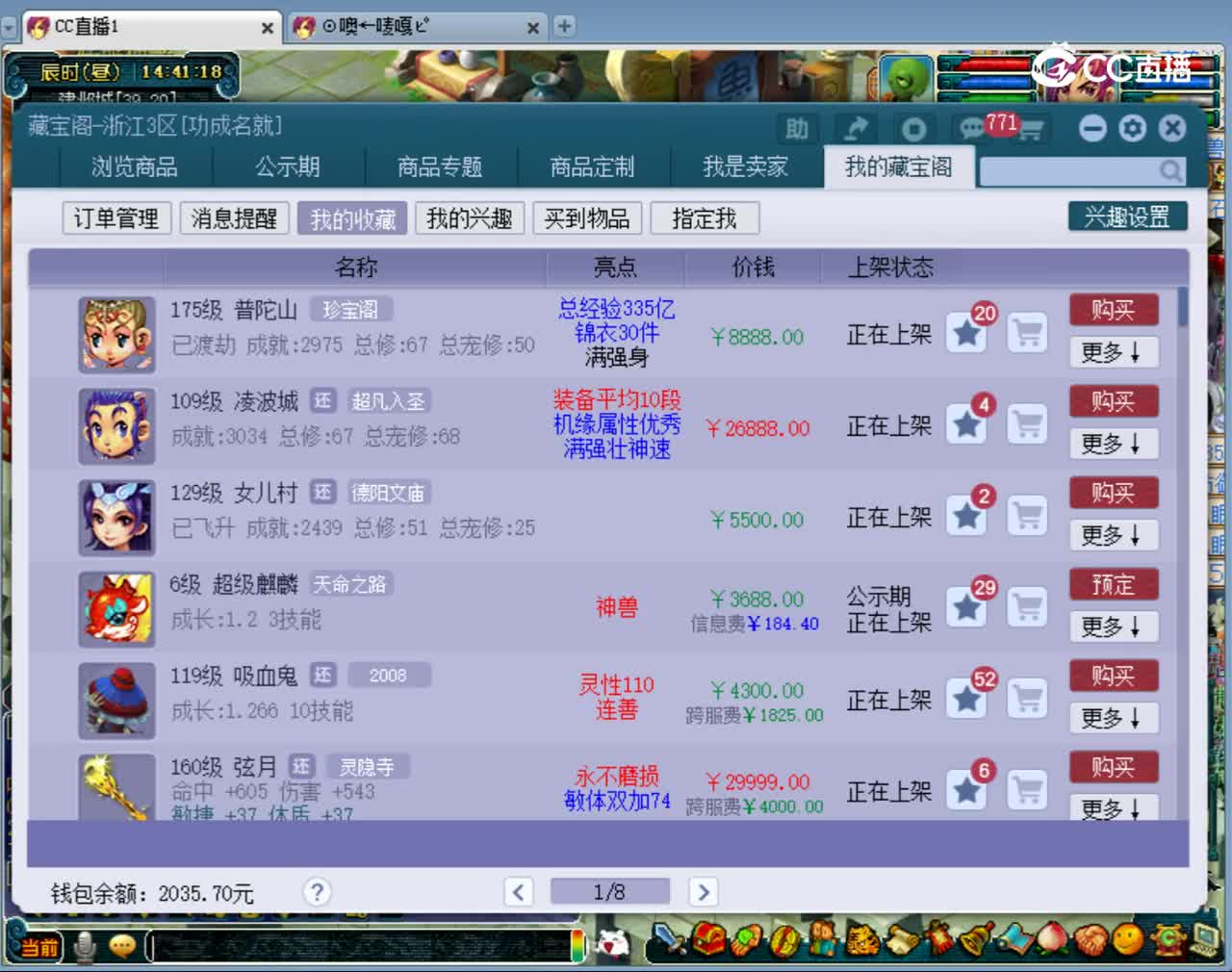Toggle favorite star on 凌波城 listing
This screenshot has width=1232, height=972.
coord(966,425)
